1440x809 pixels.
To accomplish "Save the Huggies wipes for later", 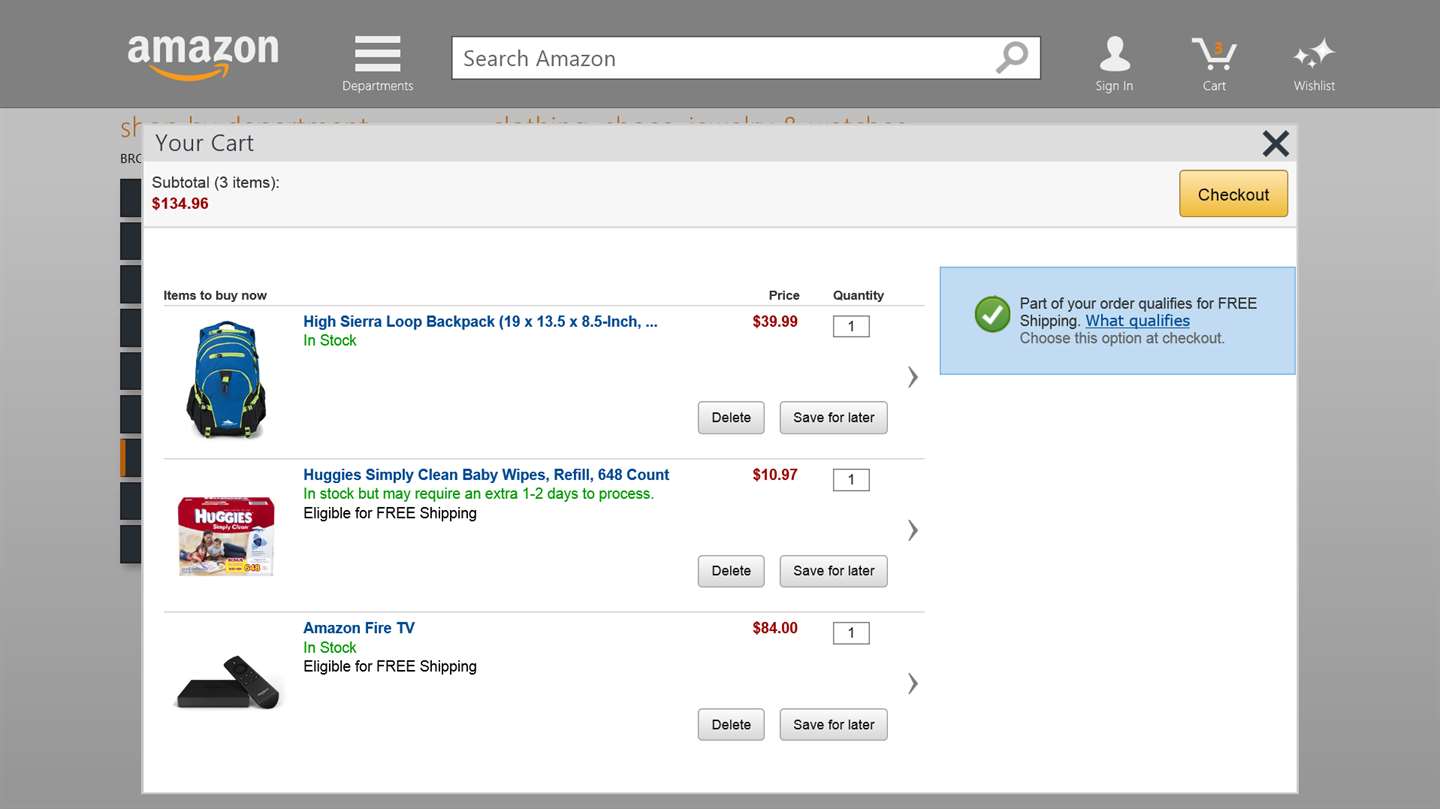I will tap(833, 571).
